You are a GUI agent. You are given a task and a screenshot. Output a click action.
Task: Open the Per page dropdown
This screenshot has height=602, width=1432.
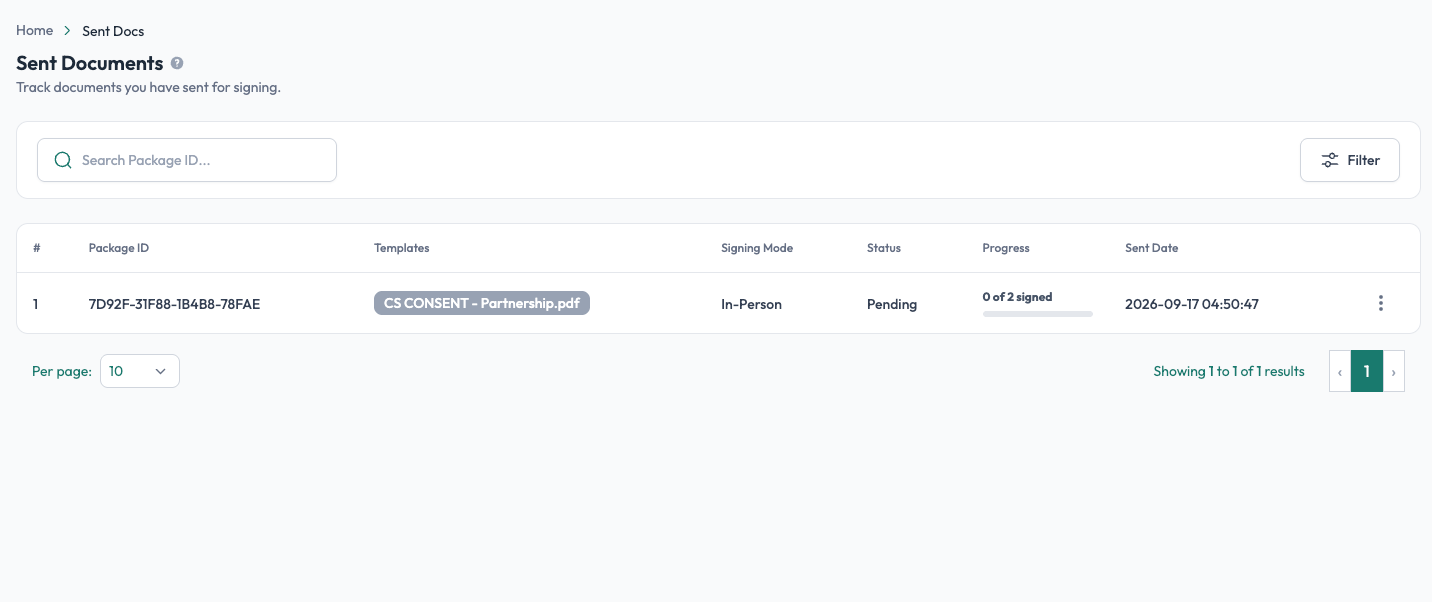tap(140, 371)
